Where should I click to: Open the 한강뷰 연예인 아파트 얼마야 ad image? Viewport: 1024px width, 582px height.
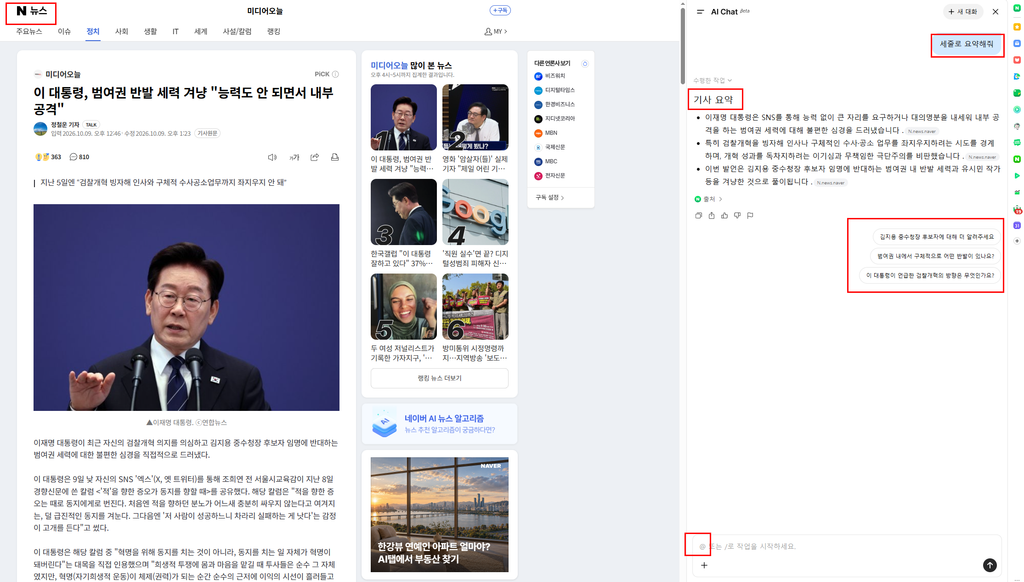440,514
